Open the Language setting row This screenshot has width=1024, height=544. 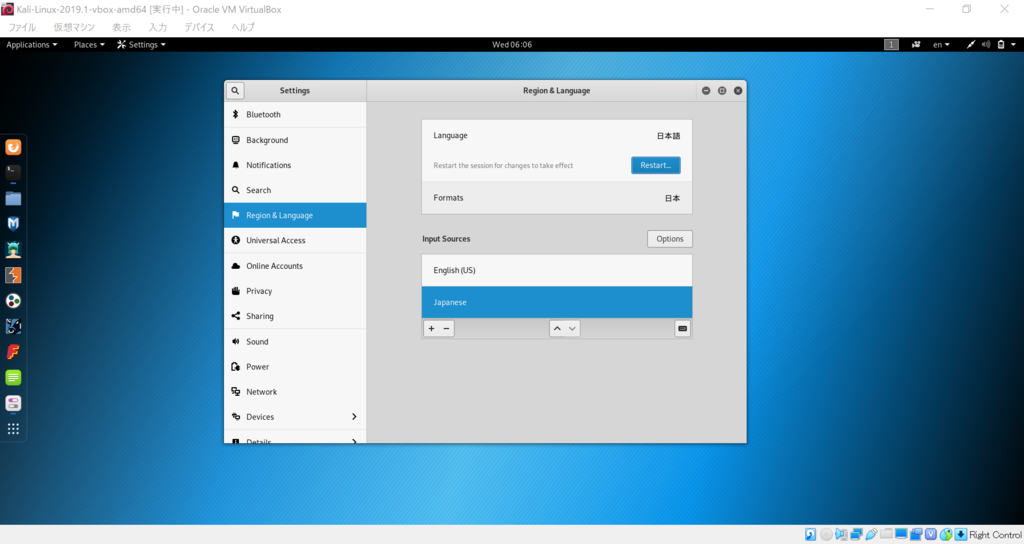tap(557, 136)
